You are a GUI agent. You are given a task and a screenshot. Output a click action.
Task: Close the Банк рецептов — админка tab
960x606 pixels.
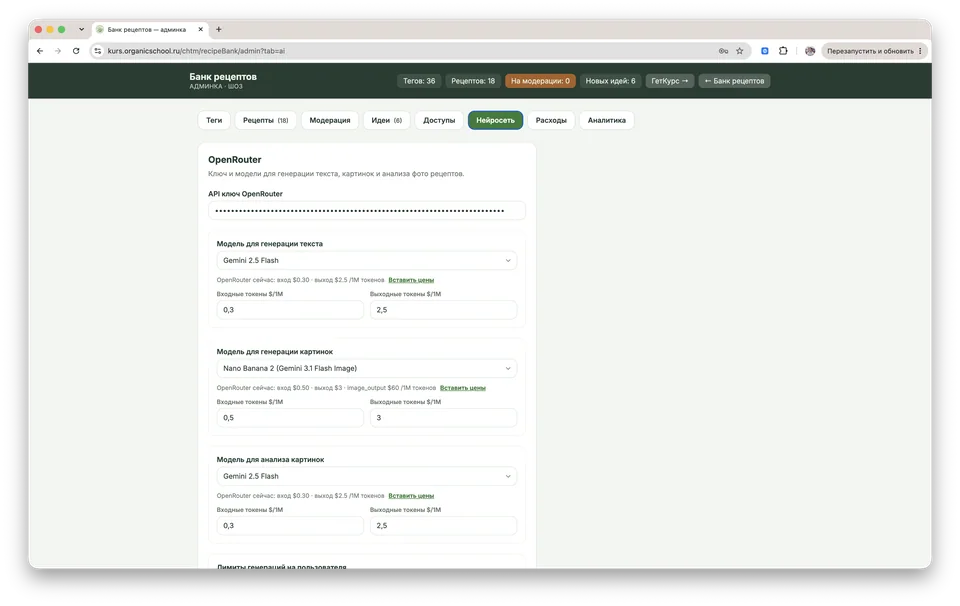click(x=200, y=29)
